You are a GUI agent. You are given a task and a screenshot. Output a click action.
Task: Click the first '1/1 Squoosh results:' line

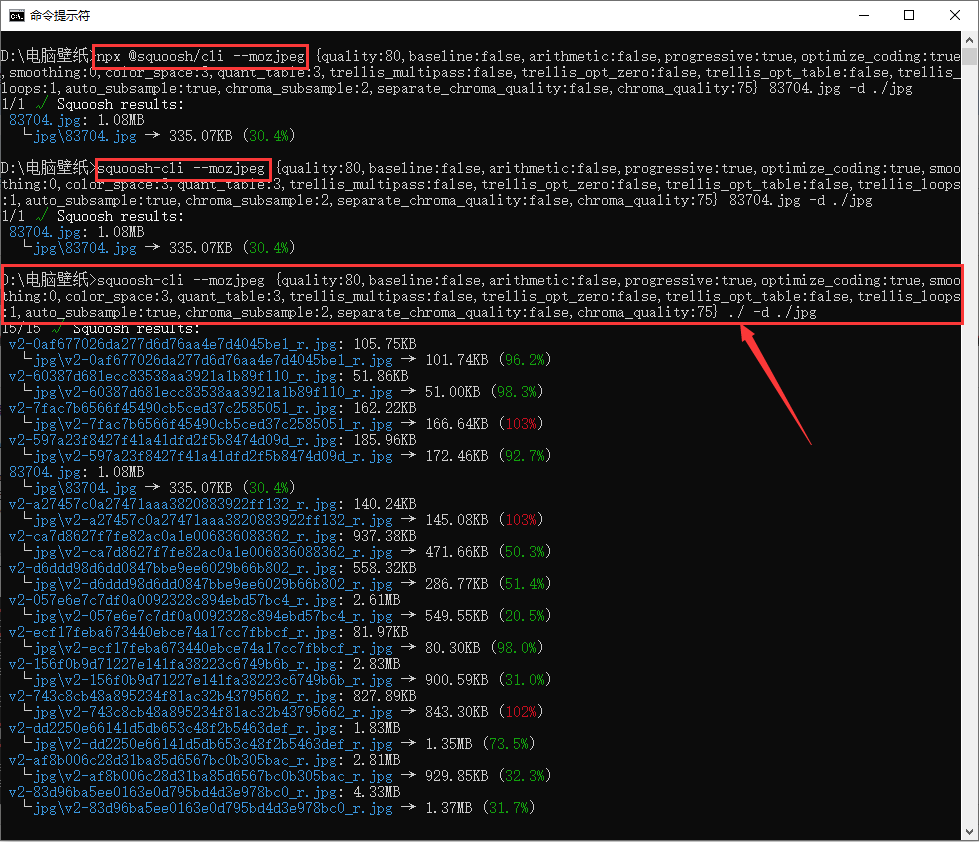(x=92, y=104)
